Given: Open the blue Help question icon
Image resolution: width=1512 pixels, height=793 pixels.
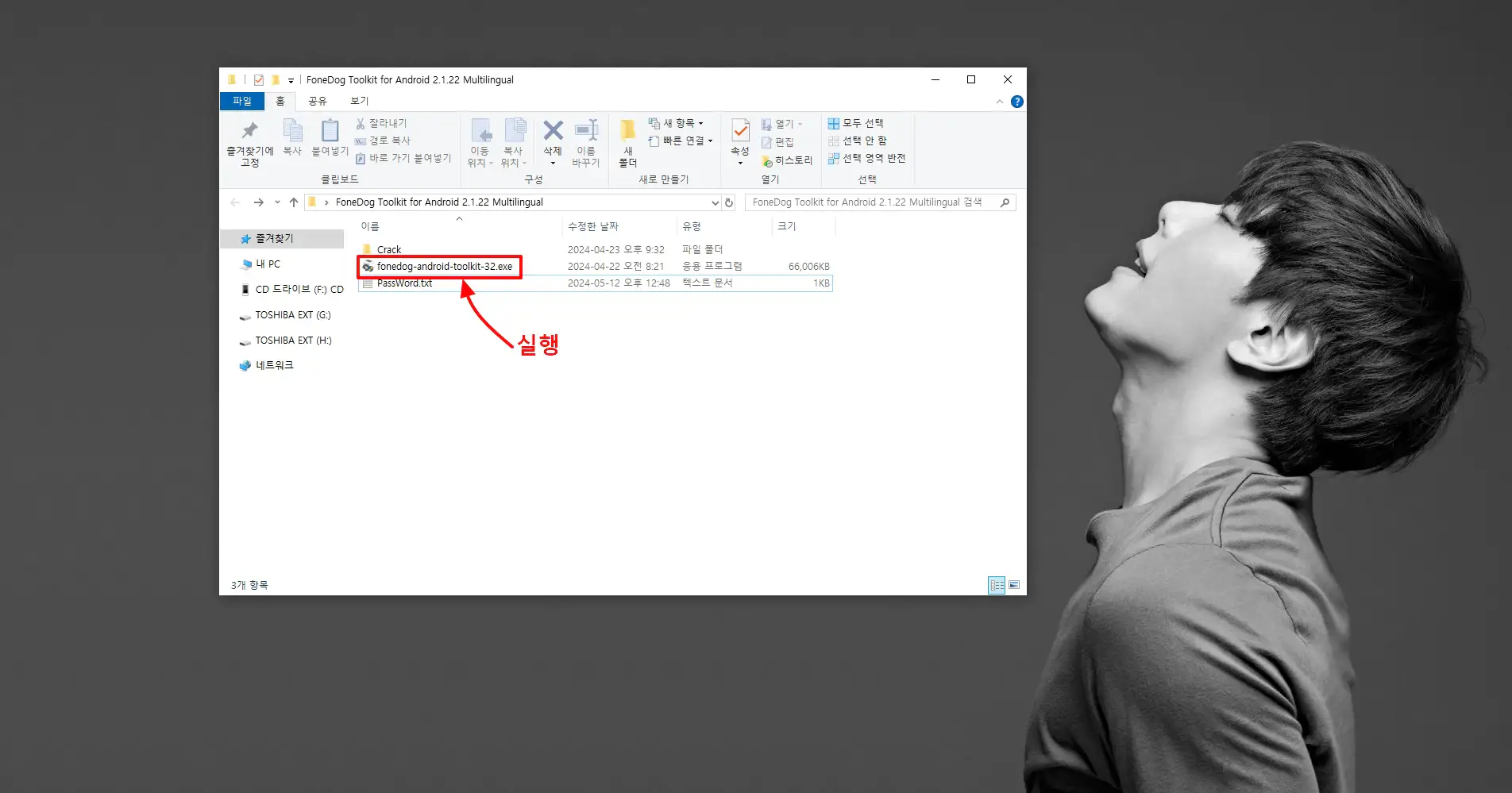Looking at the screenshot, I should coord(1016,102).
